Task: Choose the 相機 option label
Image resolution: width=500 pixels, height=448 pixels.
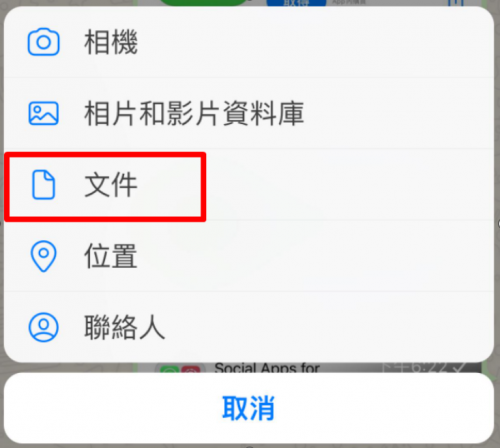Action: click(111, 42)
